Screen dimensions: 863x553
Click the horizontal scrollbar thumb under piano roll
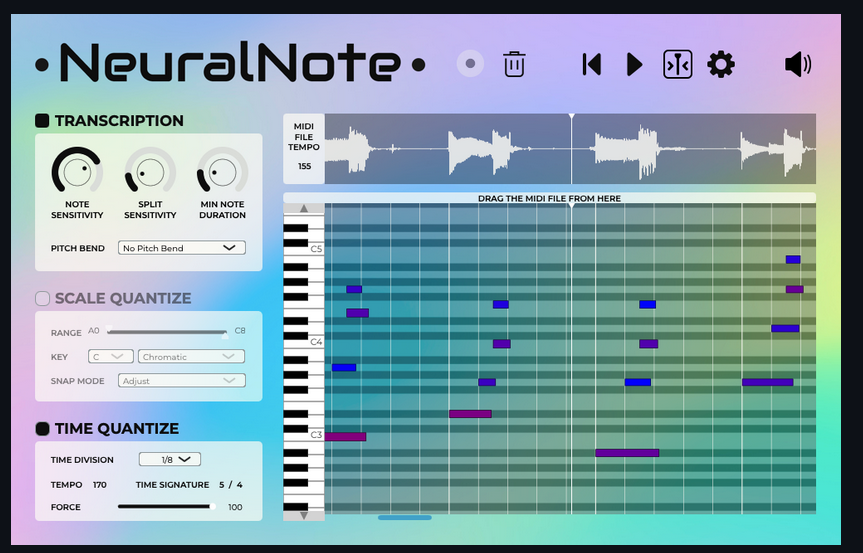pyautogui.click(x=405, y=518)
